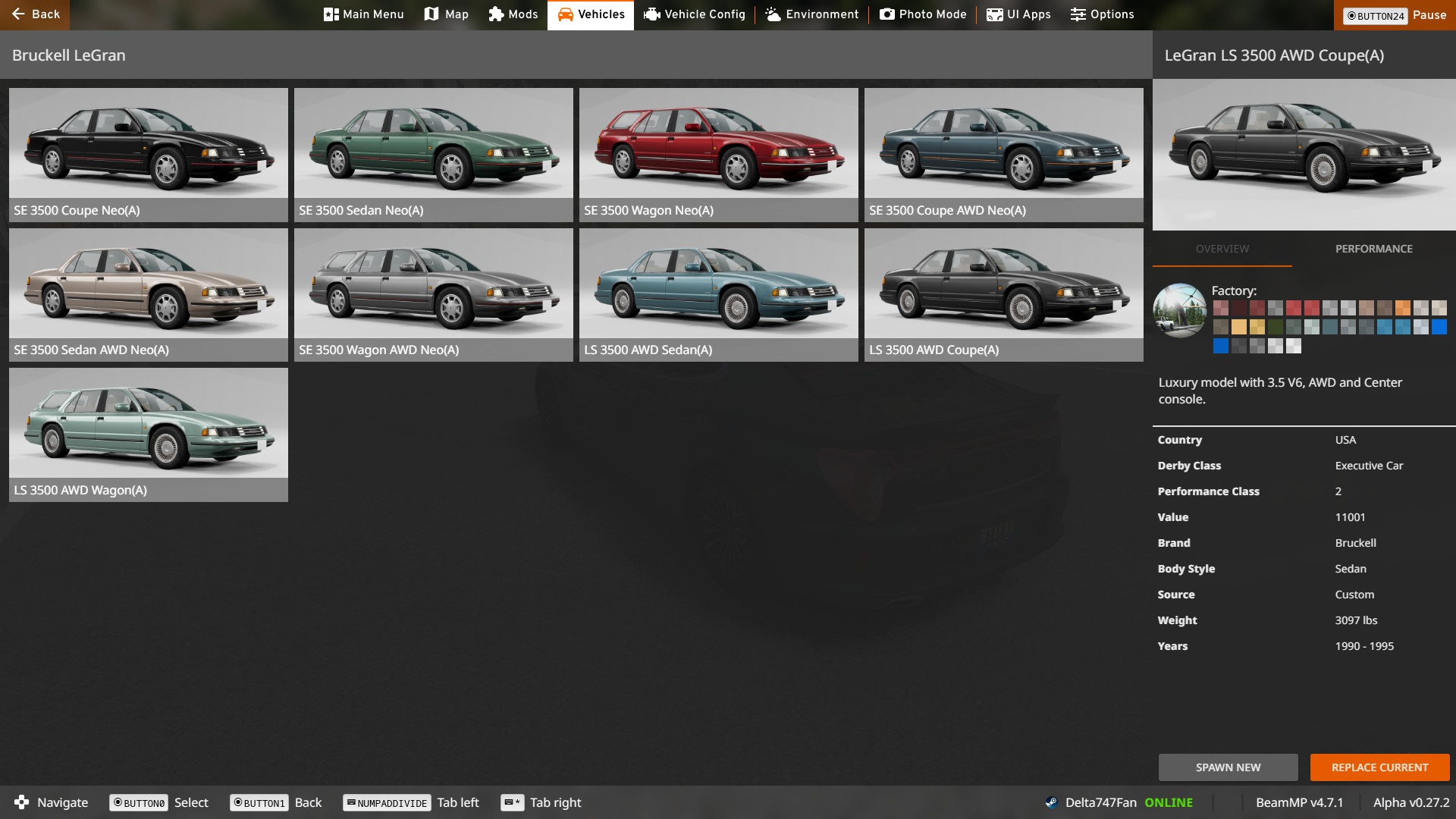
Task: Click the Performance Class label
Action: [x=1208, y=491]
